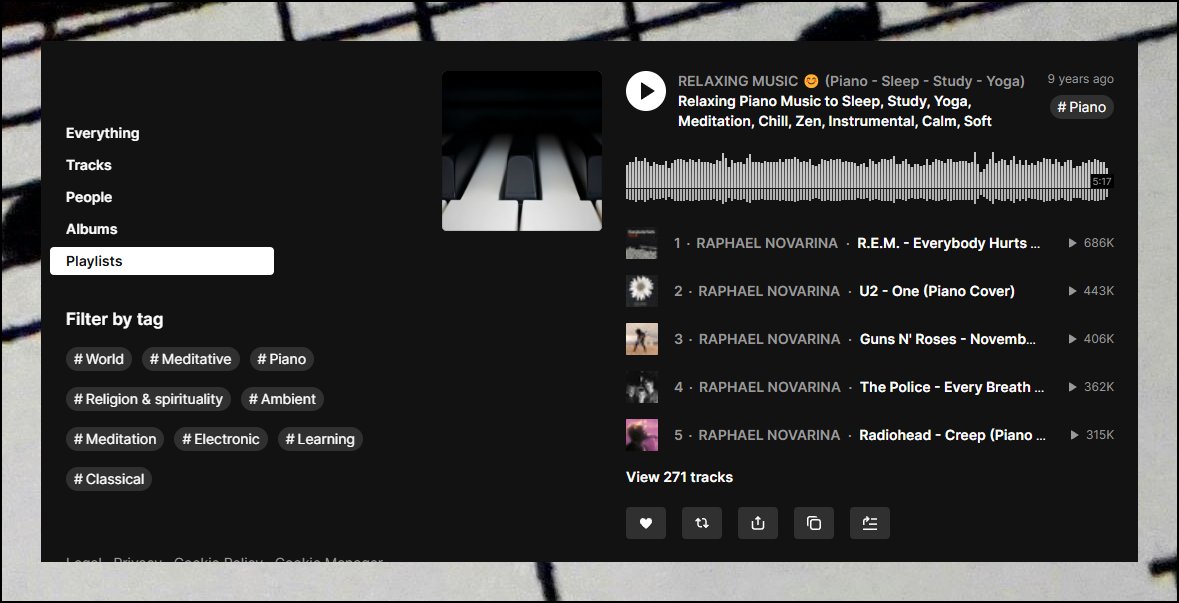1179x603 pixels.
Task: Filter by the Ambient tag
Action: tap(282, 399)
